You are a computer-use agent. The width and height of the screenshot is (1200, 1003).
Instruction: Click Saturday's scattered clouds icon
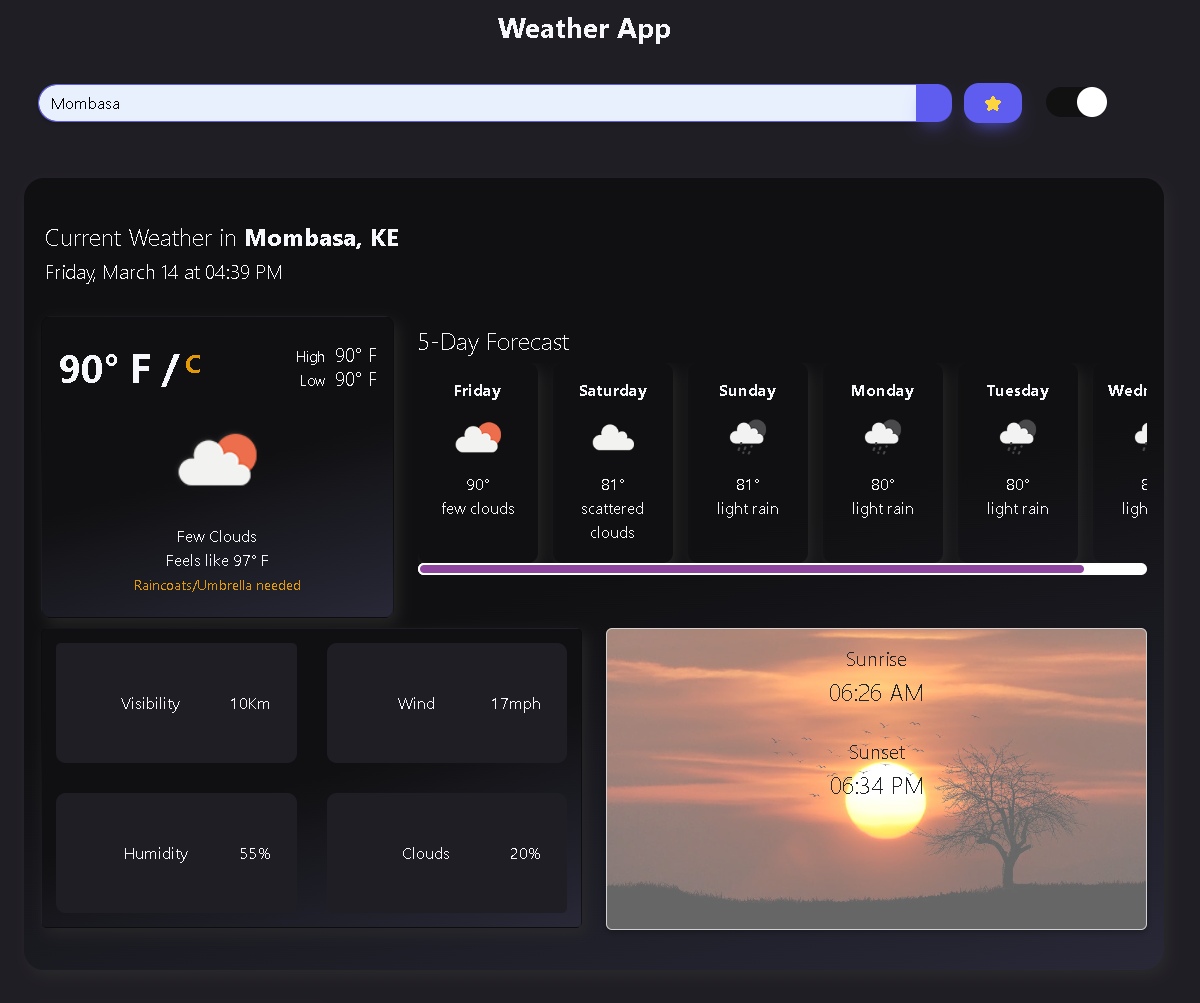(x=612, y=438)
